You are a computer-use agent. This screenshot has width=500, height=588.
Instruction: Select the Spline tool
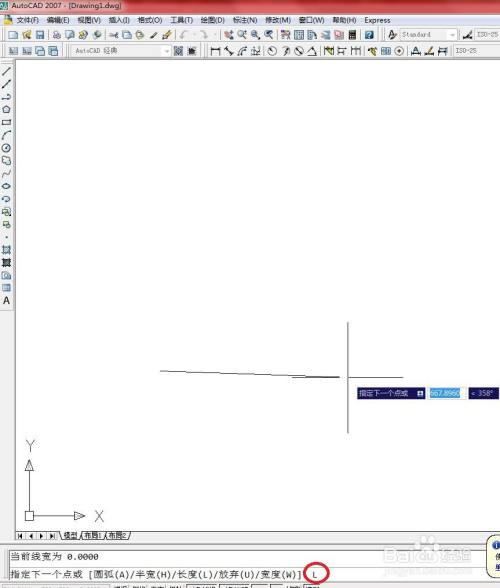pyautogui.click(x=6, y=173)
